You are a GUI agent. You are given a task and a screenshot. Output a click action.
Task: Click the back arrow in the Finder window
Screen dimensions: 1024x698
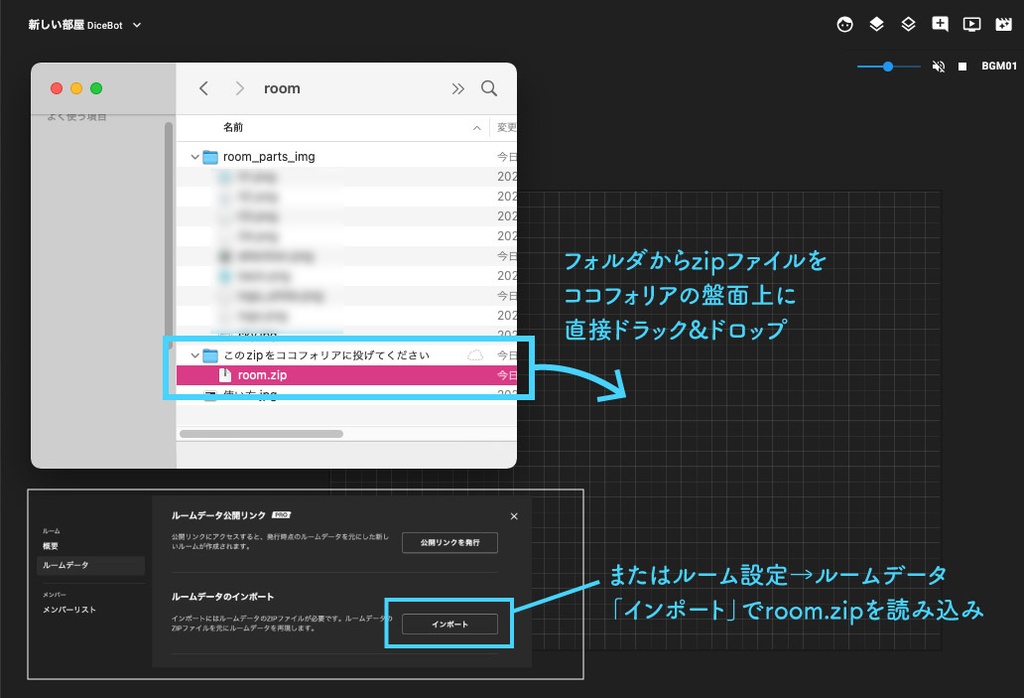(x=203, y=88)
